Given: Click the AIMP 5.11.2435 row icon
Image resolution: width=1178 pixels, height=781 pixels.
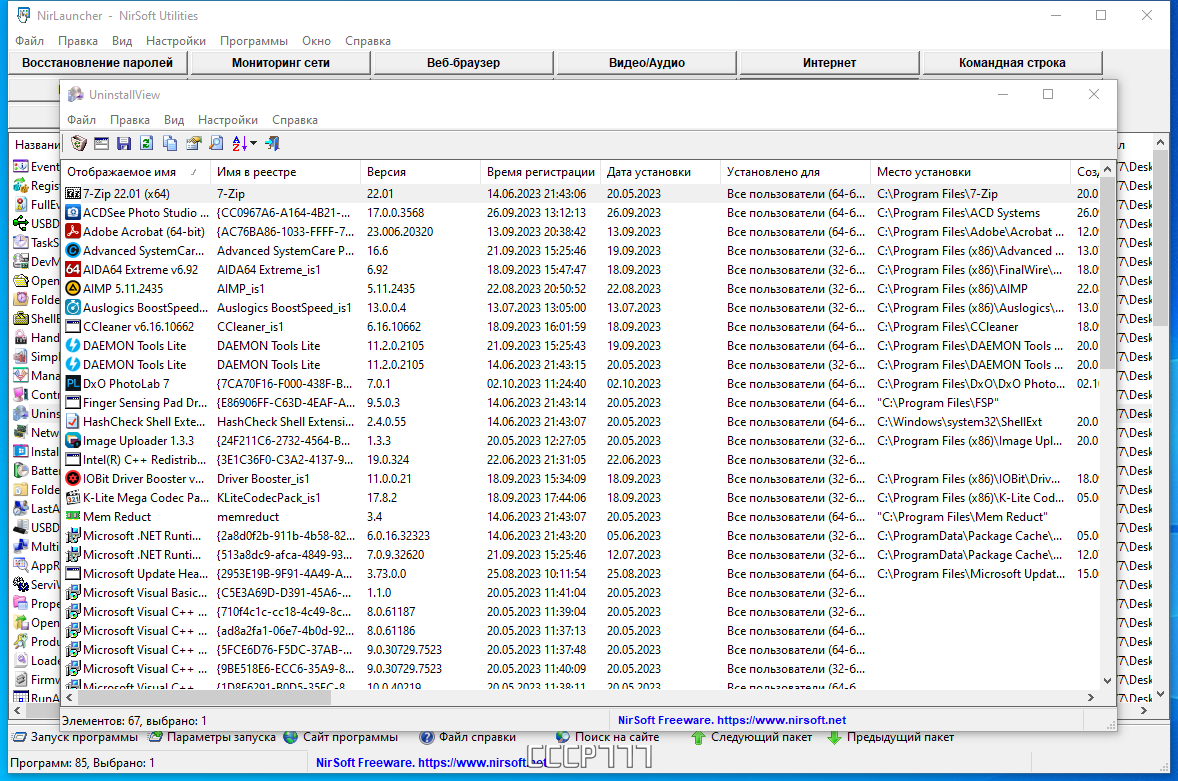Looking at the screenshot, I should tap(73, 288).
